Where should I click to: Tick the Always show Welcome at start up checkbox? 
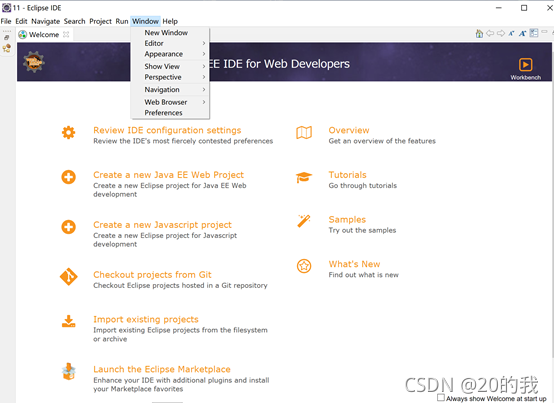point(441,397)
